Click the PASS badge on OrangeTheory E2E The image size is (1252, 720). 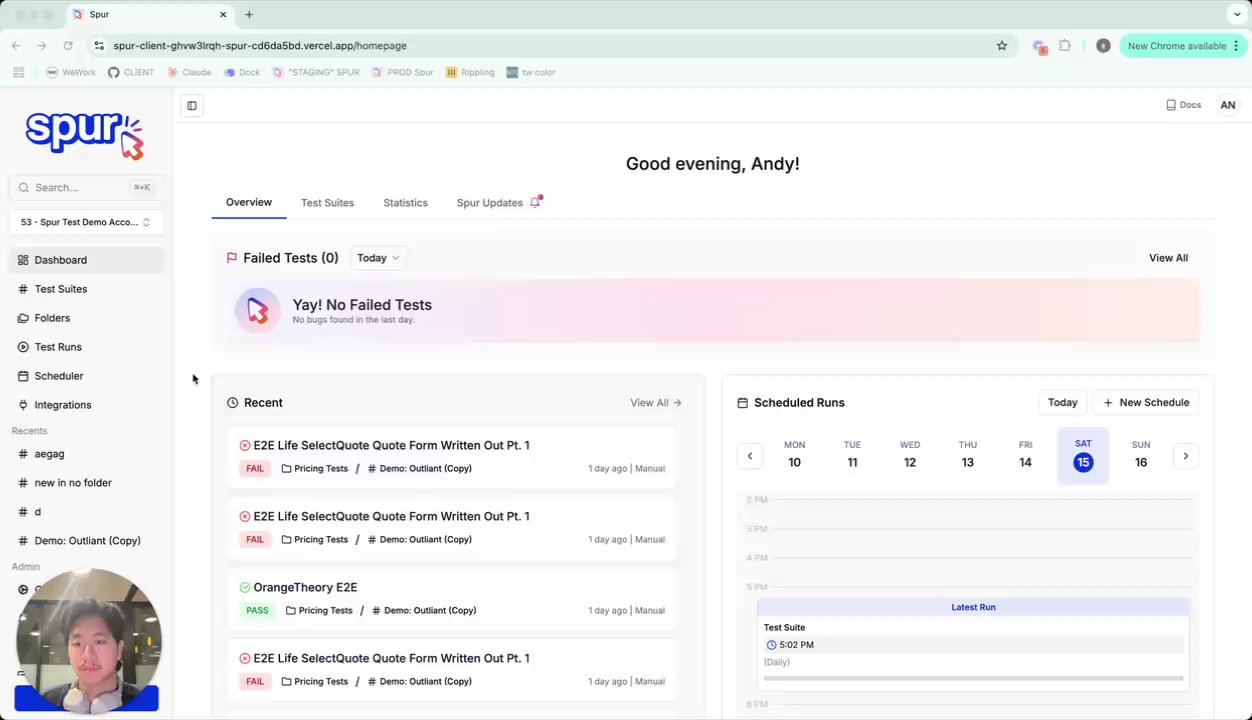click(257, 610)
